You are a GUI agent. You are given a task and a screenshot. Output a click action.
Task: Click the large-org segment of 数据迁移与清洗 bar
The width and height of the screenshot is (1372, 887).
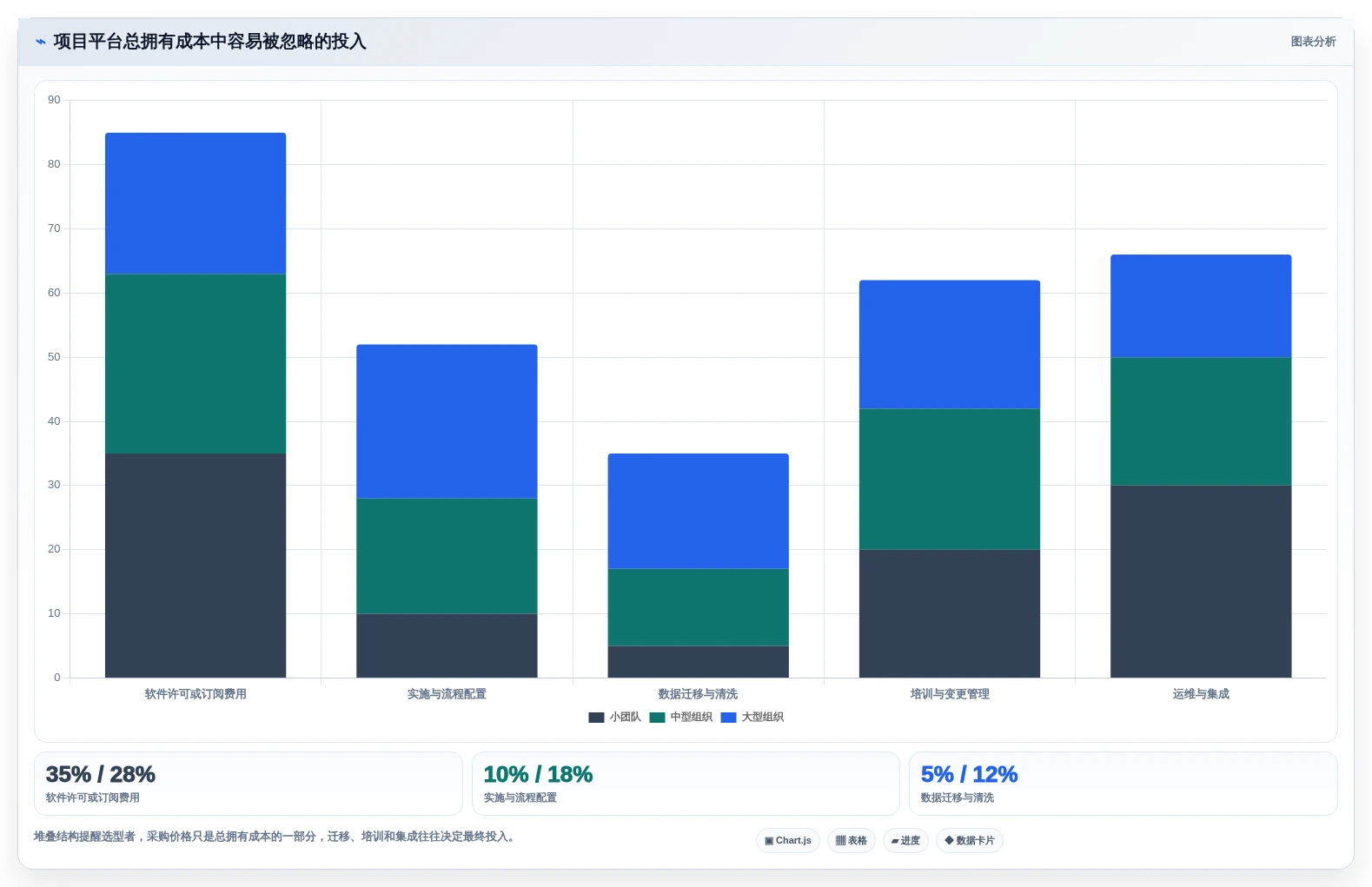(x=698, y=511)
